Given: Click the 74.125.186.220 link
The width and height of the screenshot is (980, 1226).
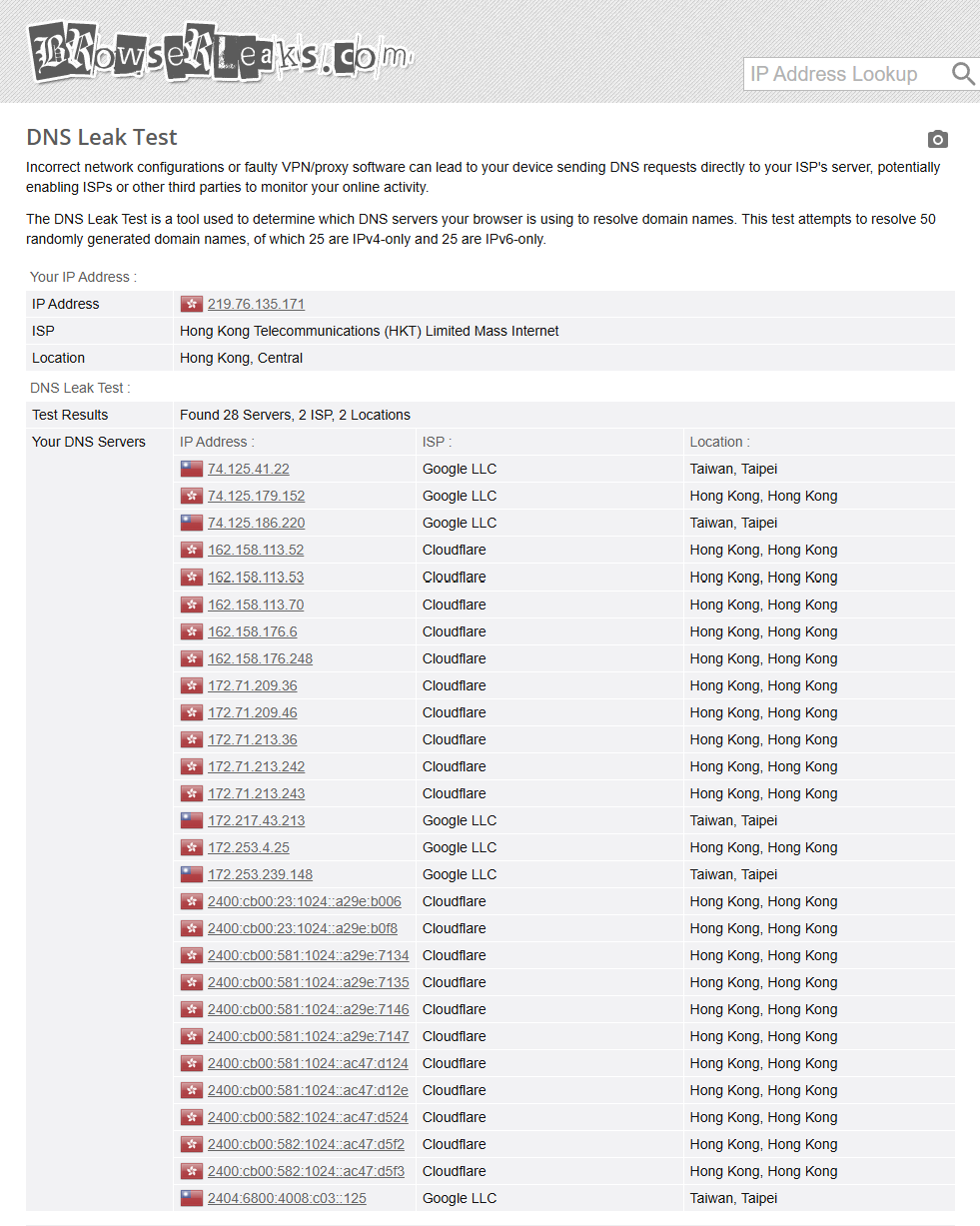Looking at the screenshot, I should pyautogui.click(x=256, y=523).
